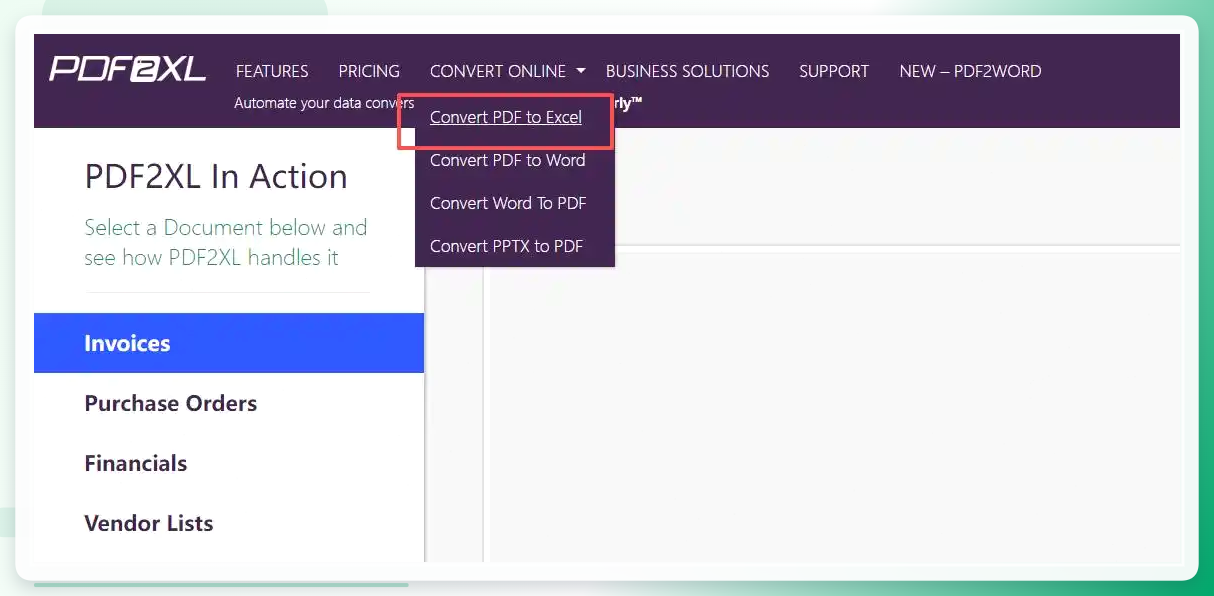Select the Invoices document tab

(229, 343)
